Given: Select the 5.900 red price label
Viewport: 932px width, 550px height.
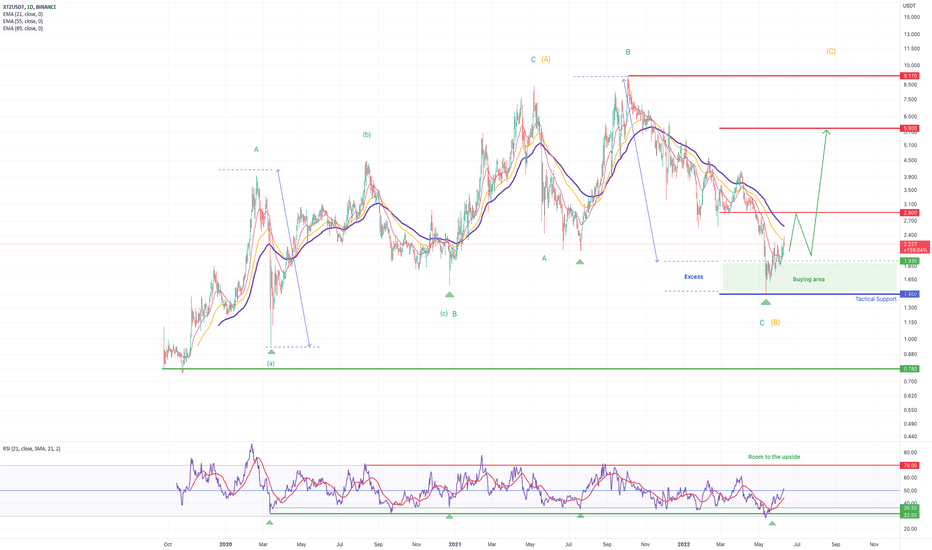Looking at the screenshot, I should pyautogui.click(x=910, y=128).
